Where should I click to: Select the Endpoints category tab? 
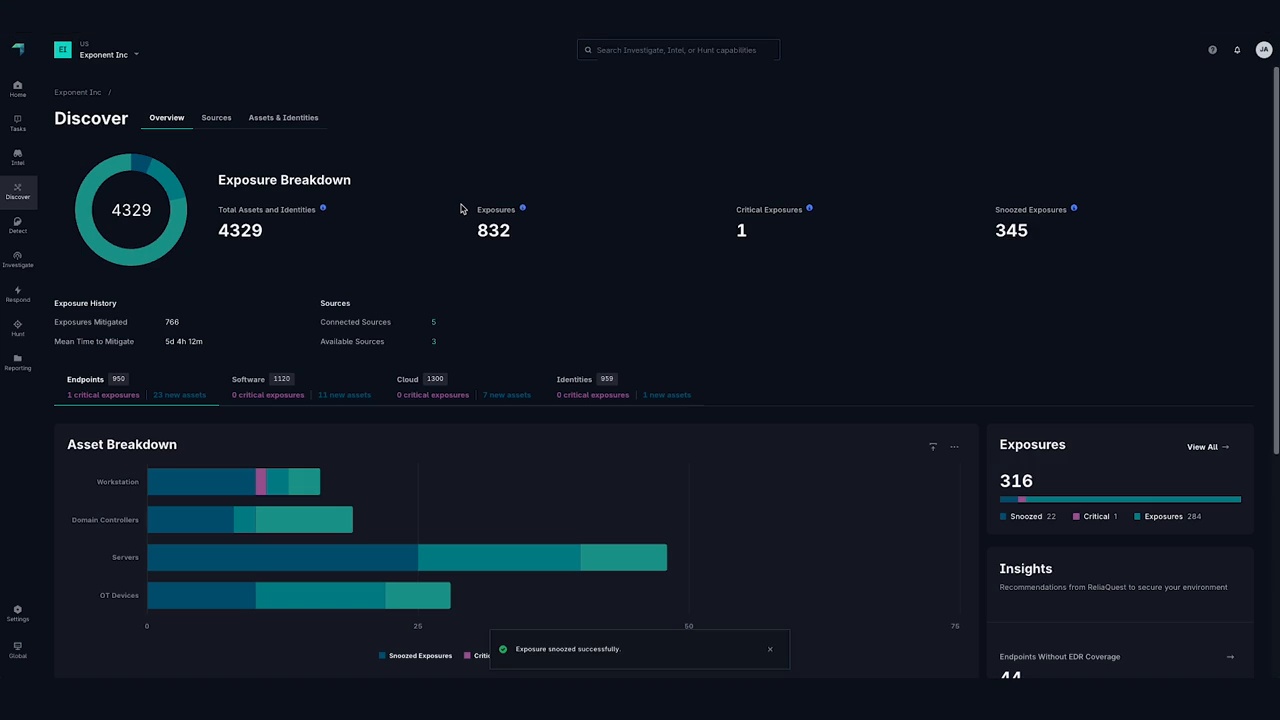(x=136, y=387)
